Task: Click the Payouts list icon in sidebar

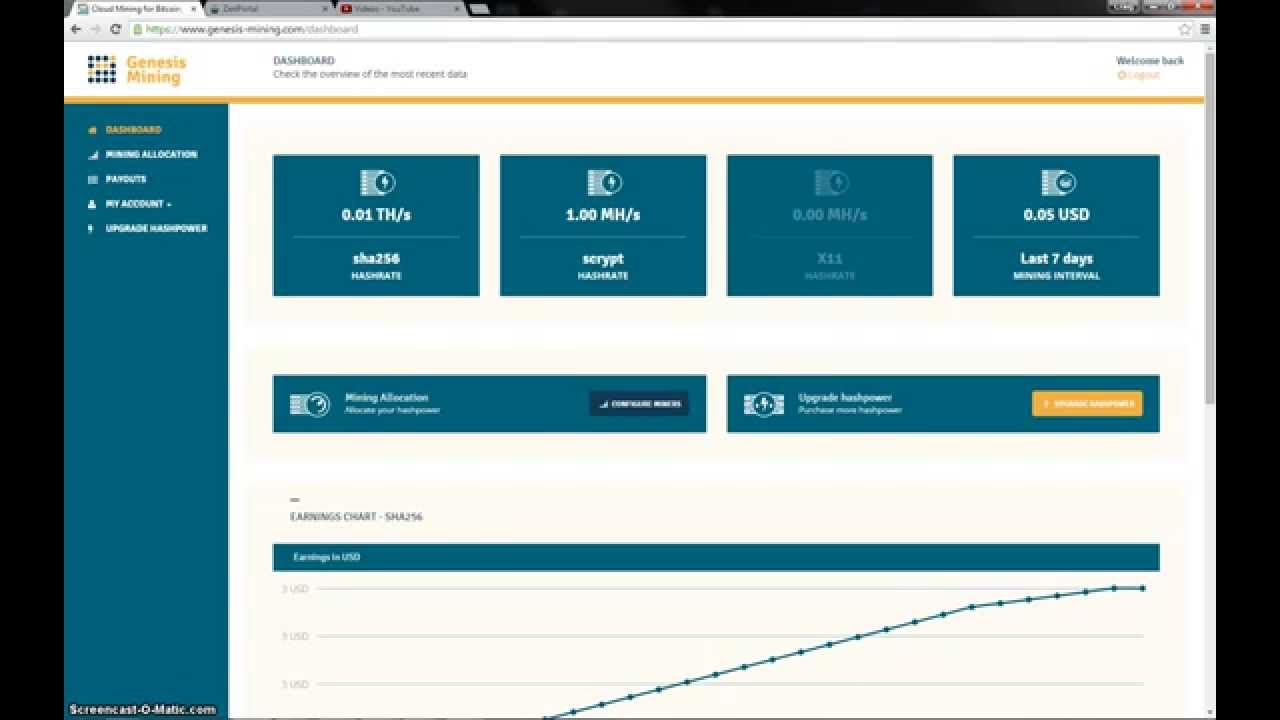Action: coord(93,179)
